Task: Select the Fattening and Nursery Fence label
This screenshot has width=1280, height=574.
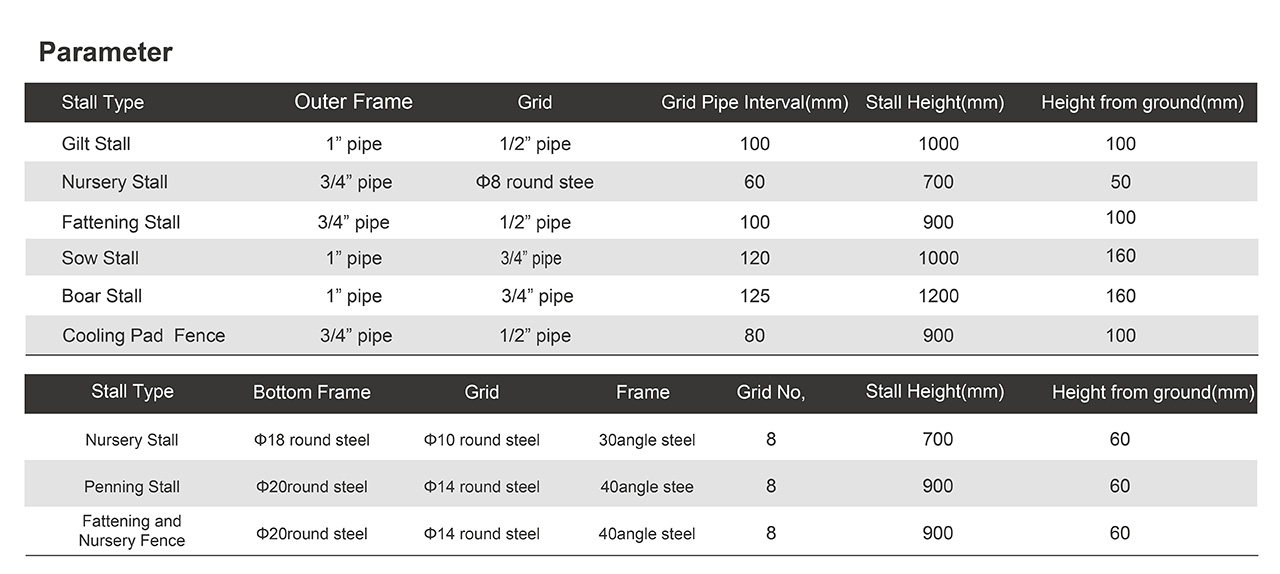Action: click(x=132, y=531)
